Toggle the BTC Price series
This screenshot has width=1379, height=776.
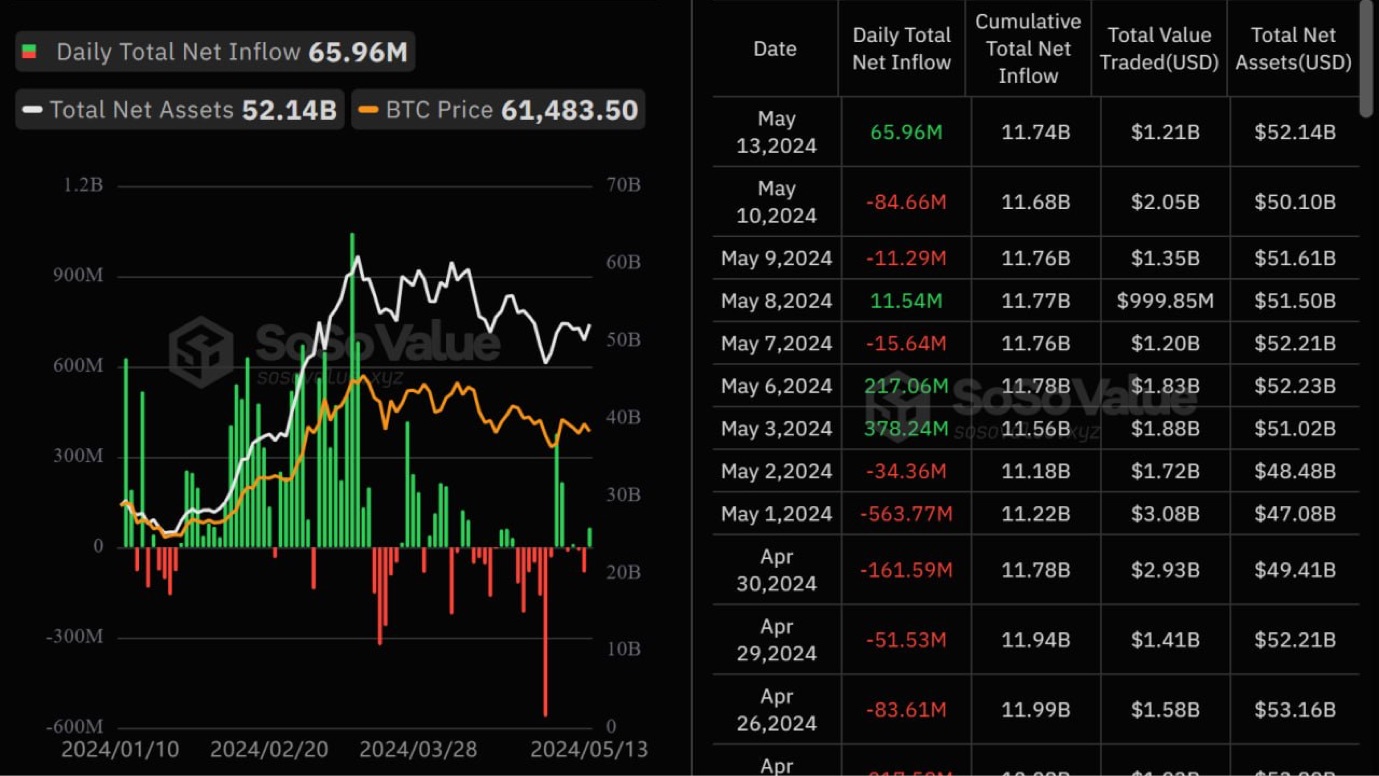pyautogui.click(x=498, y=110)
